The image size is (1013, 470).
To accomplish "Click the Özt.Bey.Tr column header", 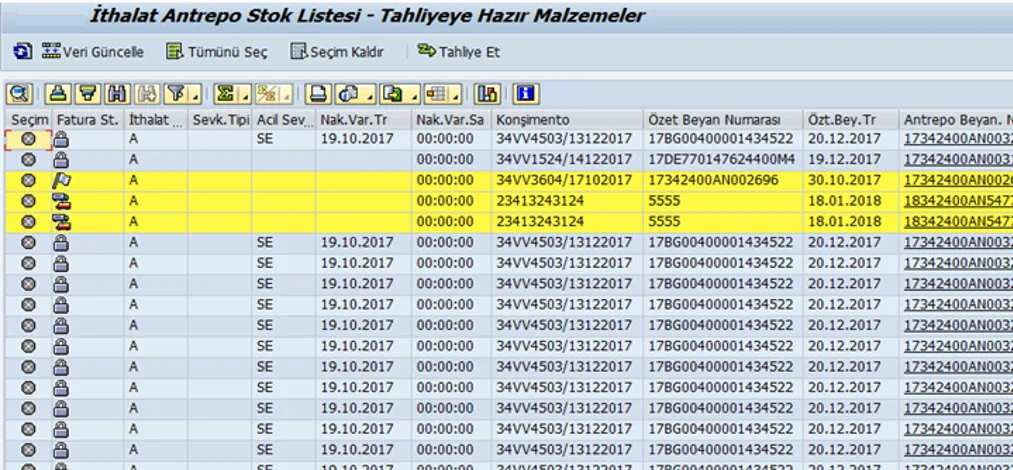I will pos(851,120).
